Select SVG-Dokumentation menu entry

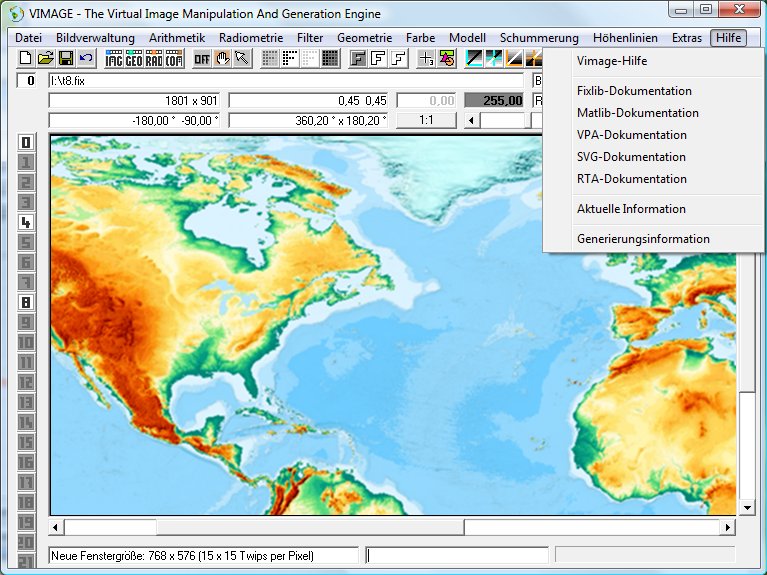pyautogui.click(x=631, y=157)
